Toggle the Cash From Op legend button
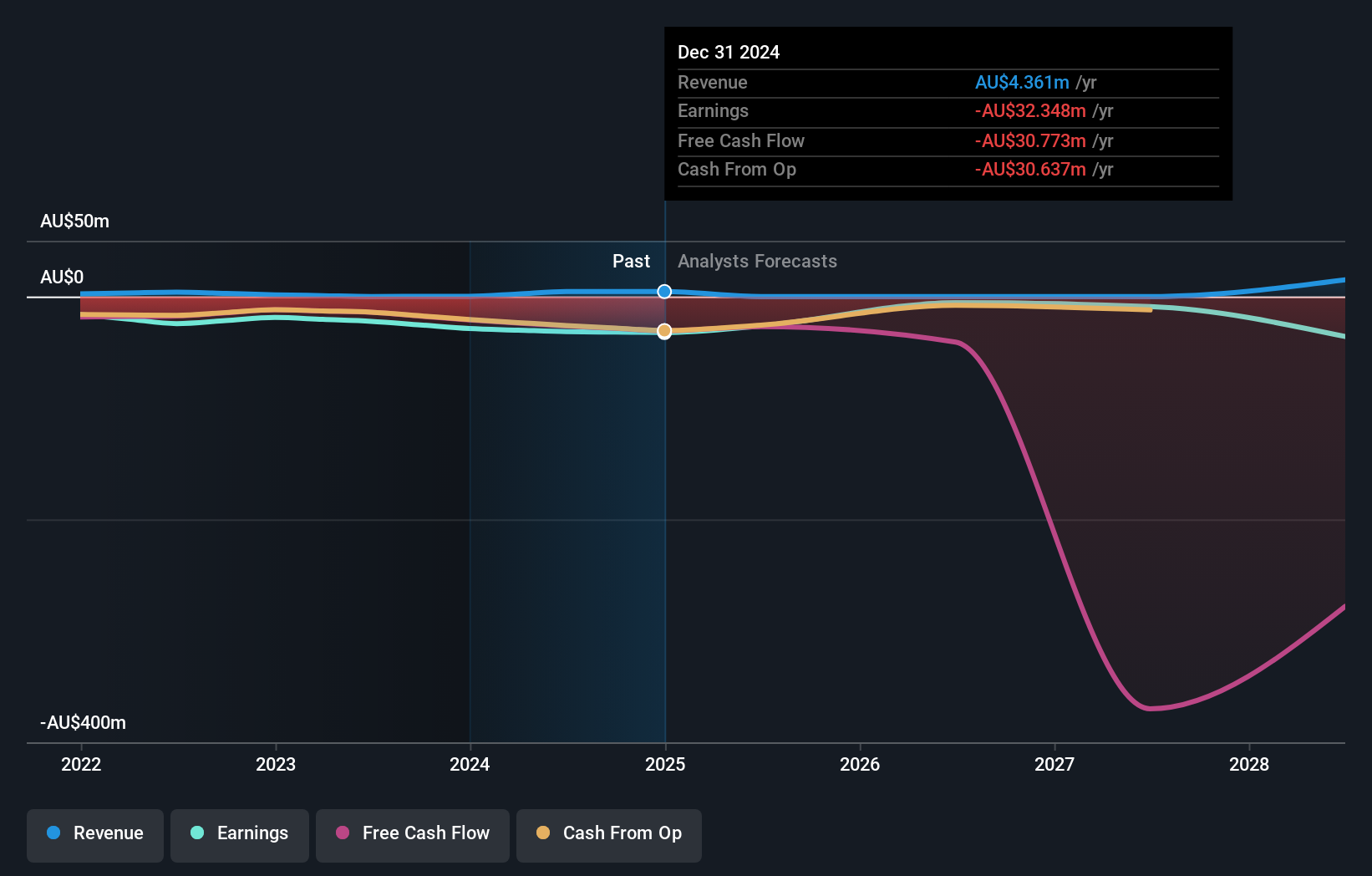Image resolution: width=1372 pixels, height=876 pixels. pos(609,835)
